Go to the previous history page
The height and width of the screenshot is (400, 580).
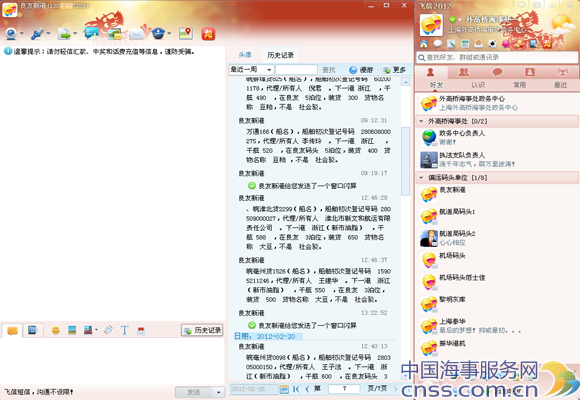(307, 389)
